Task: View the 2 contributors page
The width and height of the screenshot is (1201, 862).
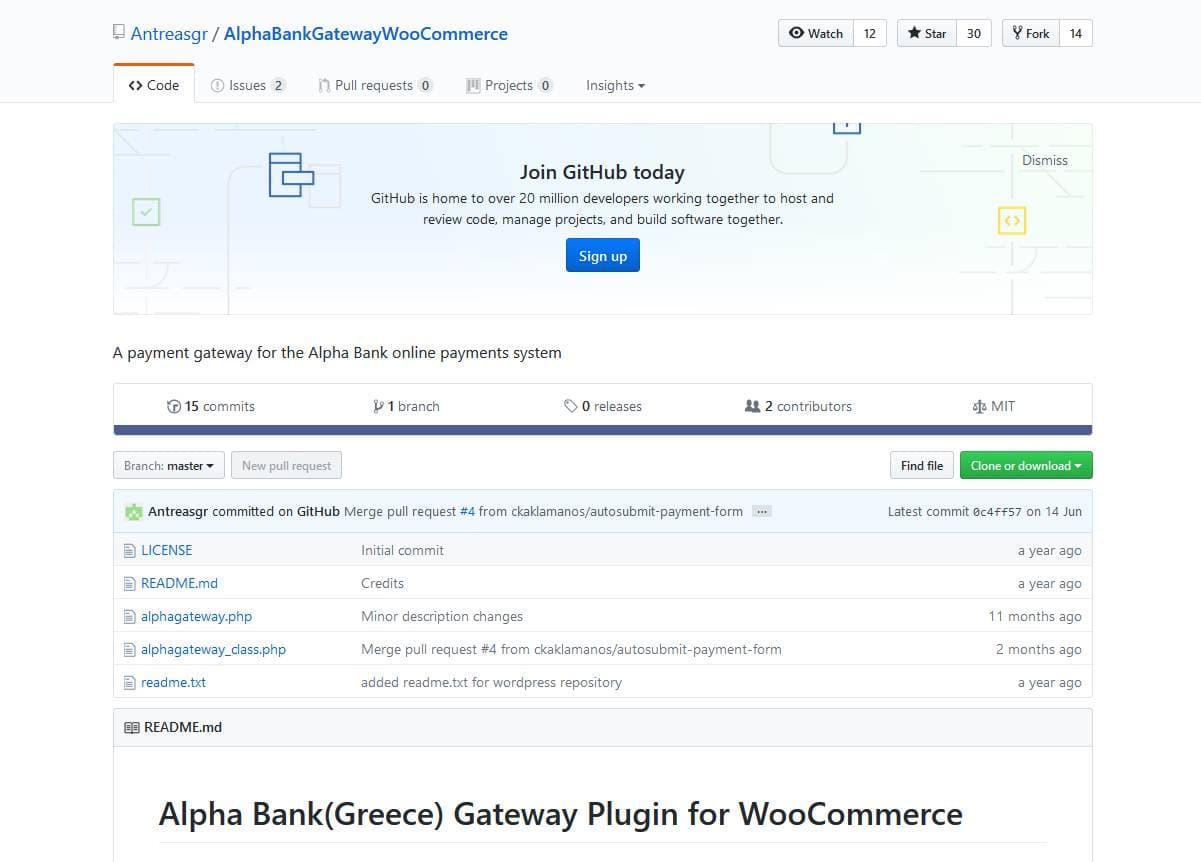Action: point(798,406)
